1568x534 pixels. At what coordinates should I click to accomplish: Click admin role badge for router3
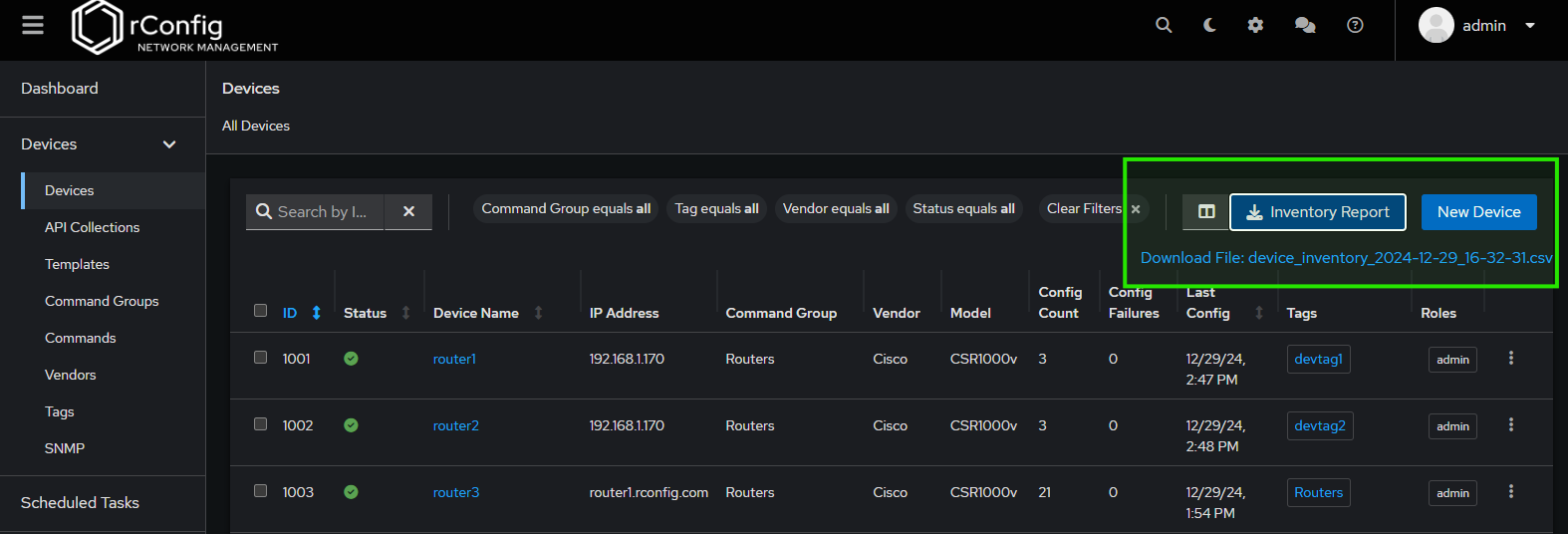1452,493
